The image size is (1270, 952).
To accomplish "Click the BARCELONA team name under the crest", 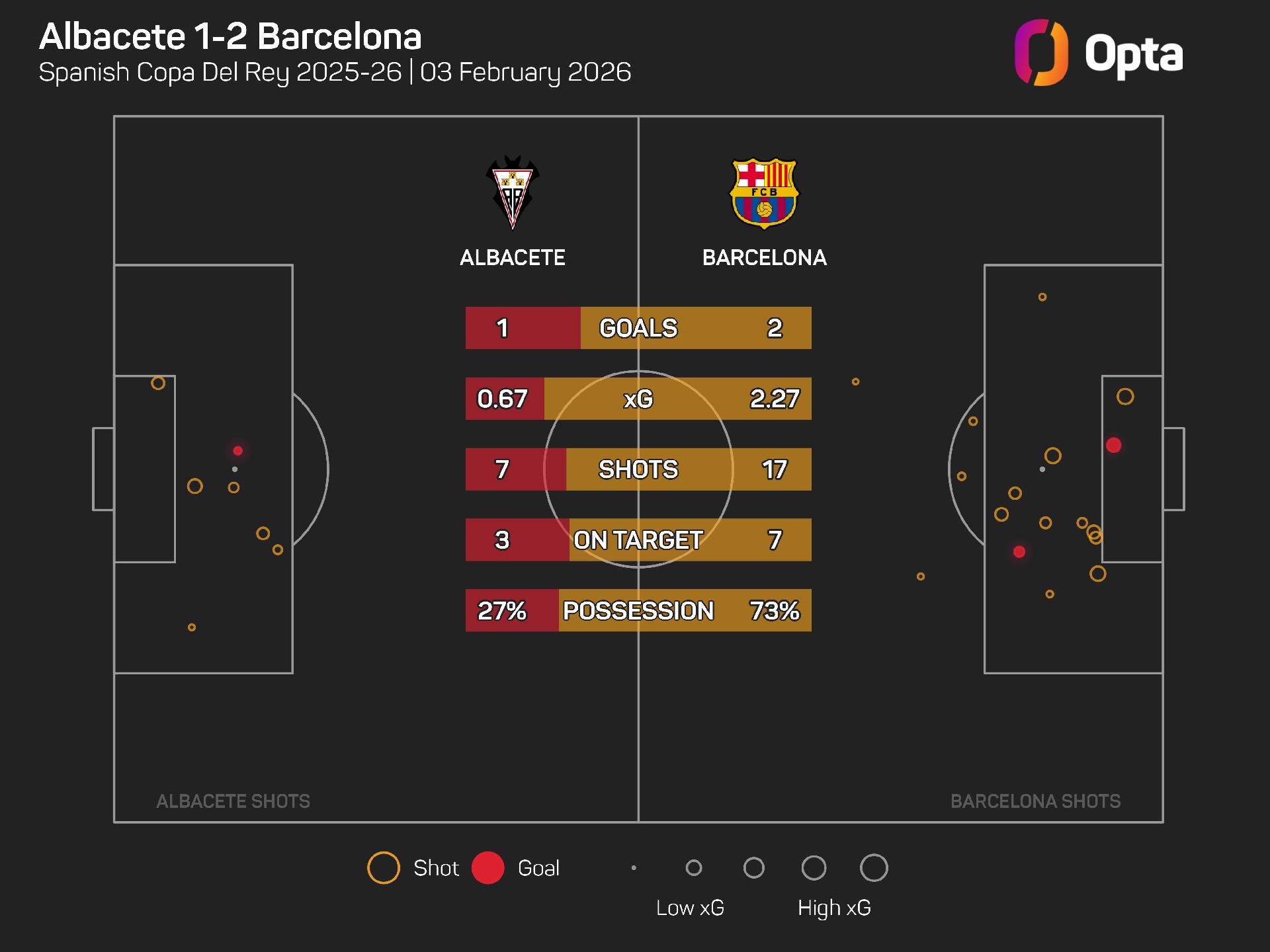I will (x=764, y=257).
